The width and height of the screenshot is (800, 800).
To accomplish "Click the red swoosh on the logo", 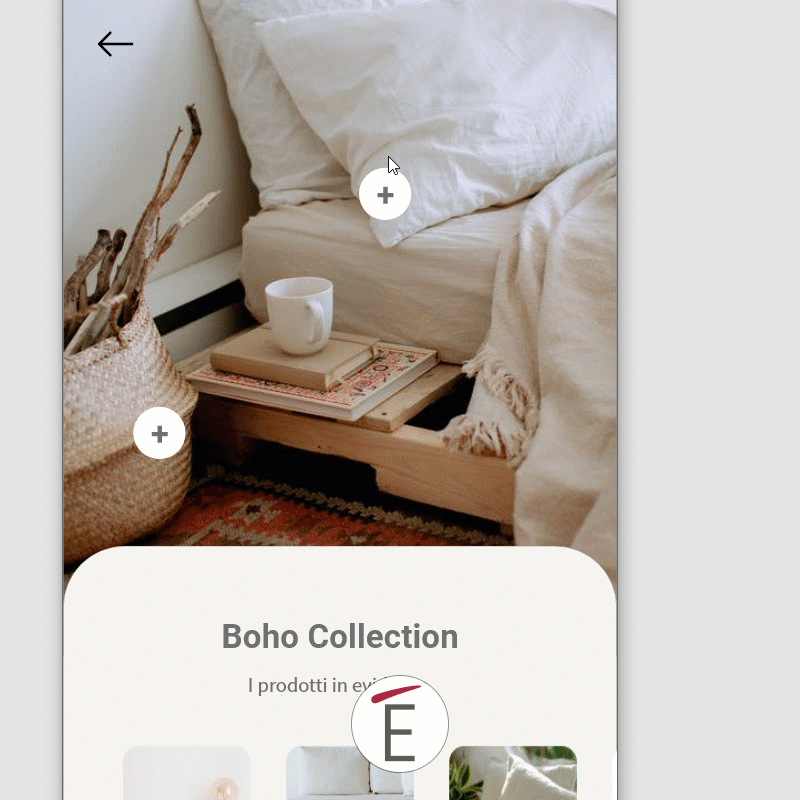I will pyautogui.click(x=396, y=694).
